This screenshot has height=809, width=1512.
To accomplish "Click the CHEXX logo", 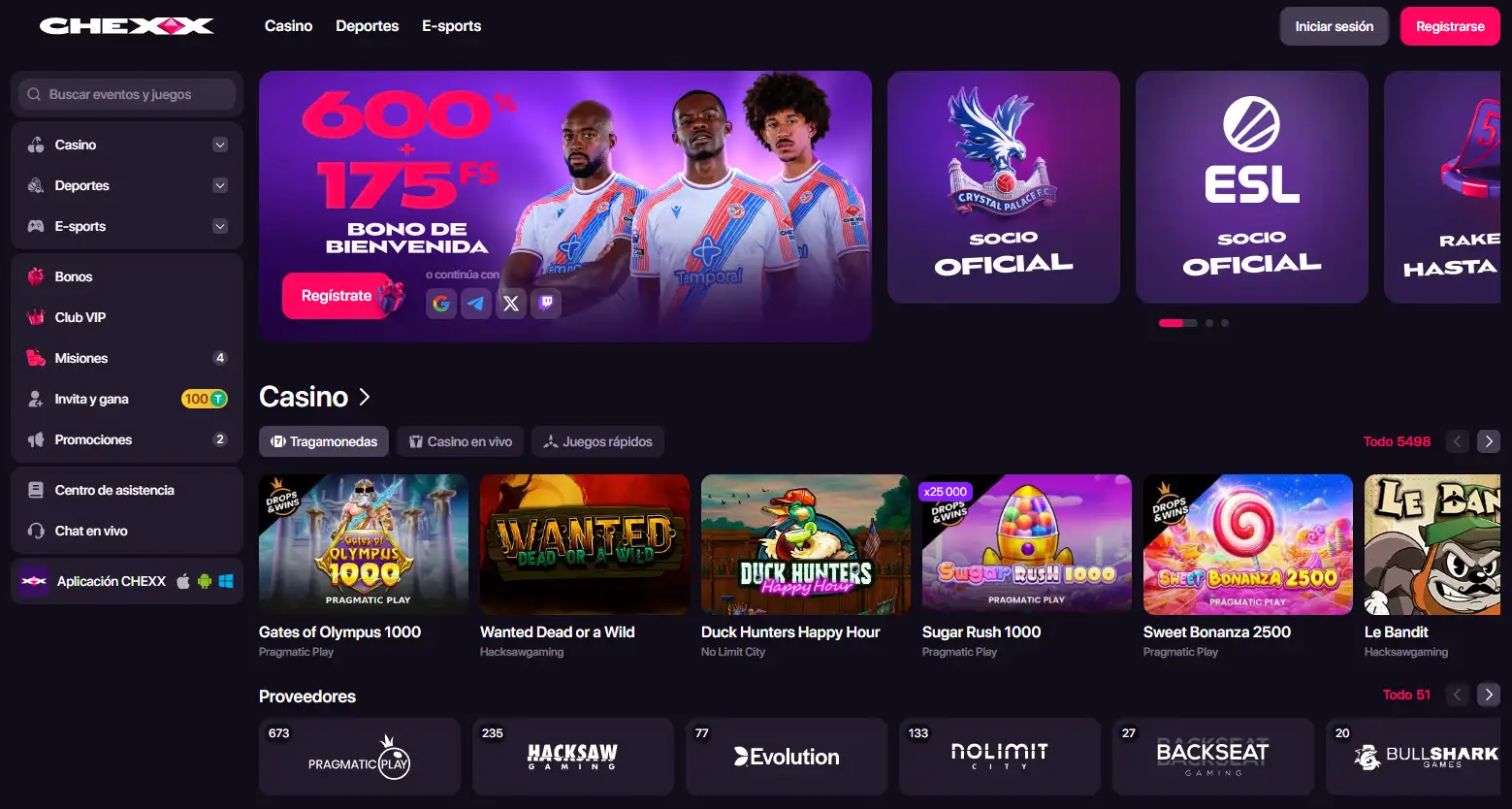I will tap(126, 26).
